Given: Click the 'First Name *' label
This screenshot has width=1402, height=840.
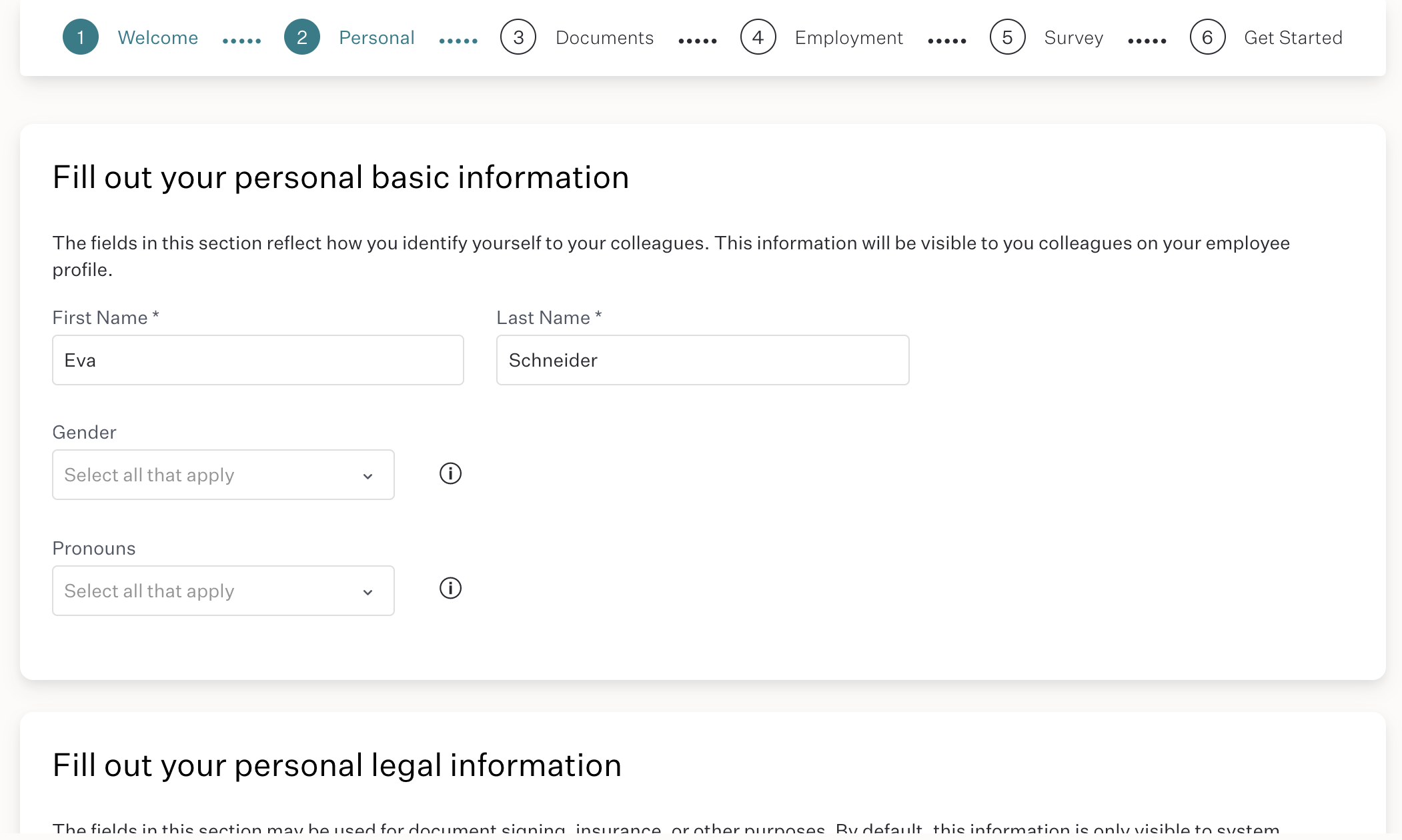Looking at the screenshot, I should coord(106,317).
